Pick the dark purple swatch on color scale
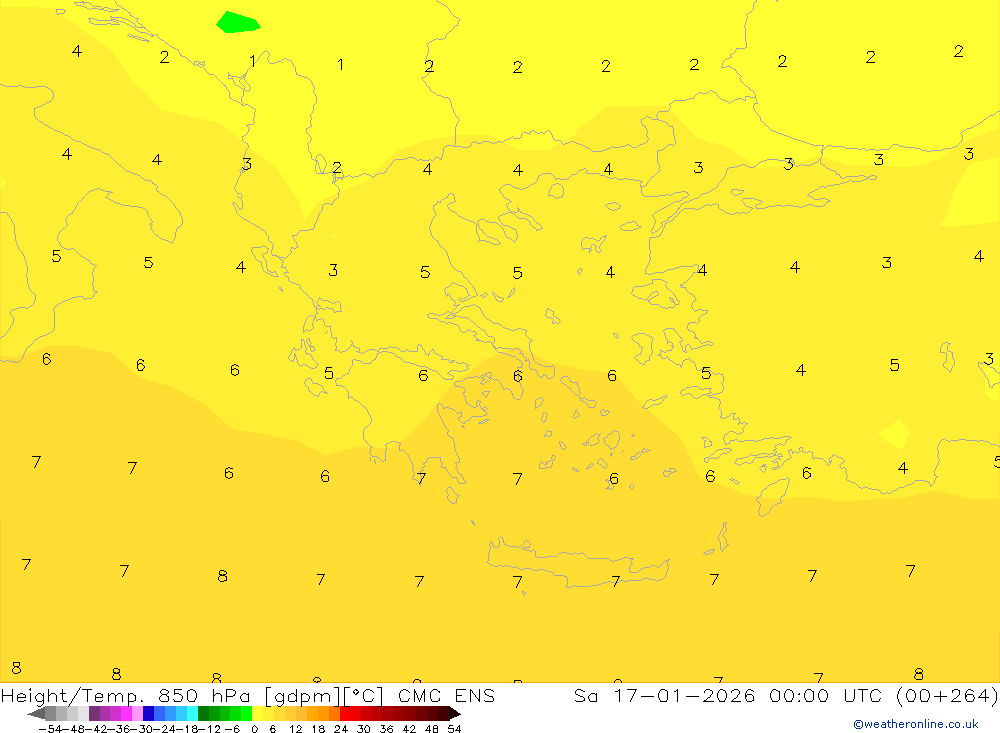The image size is (1000, 733). coord(94,714)
